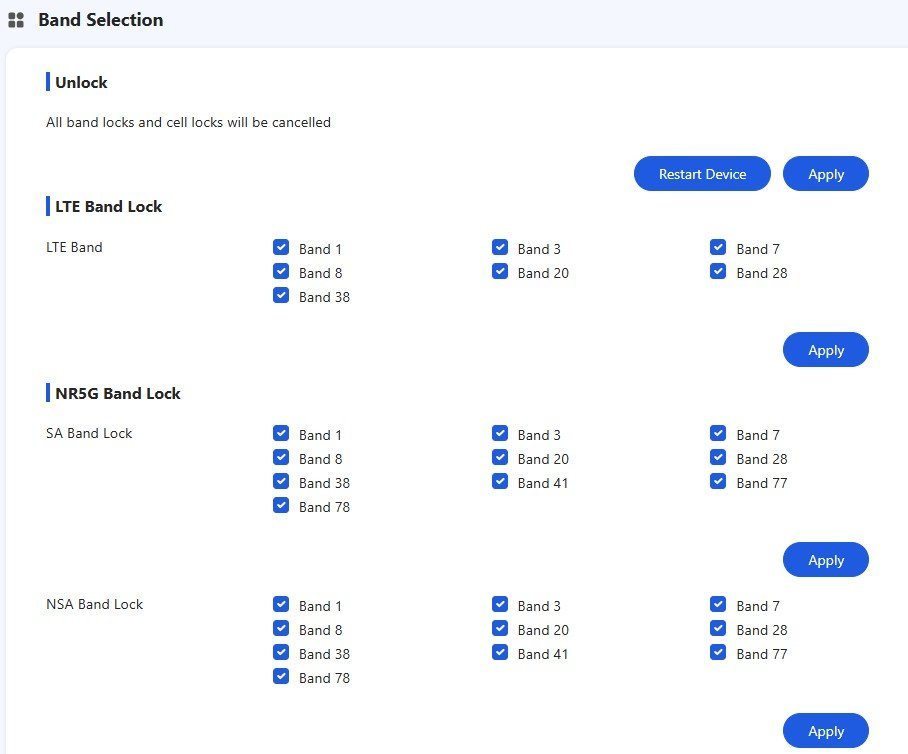Apply the Unlock section setting
908x754 pixels.
click(x=825, y=174)
